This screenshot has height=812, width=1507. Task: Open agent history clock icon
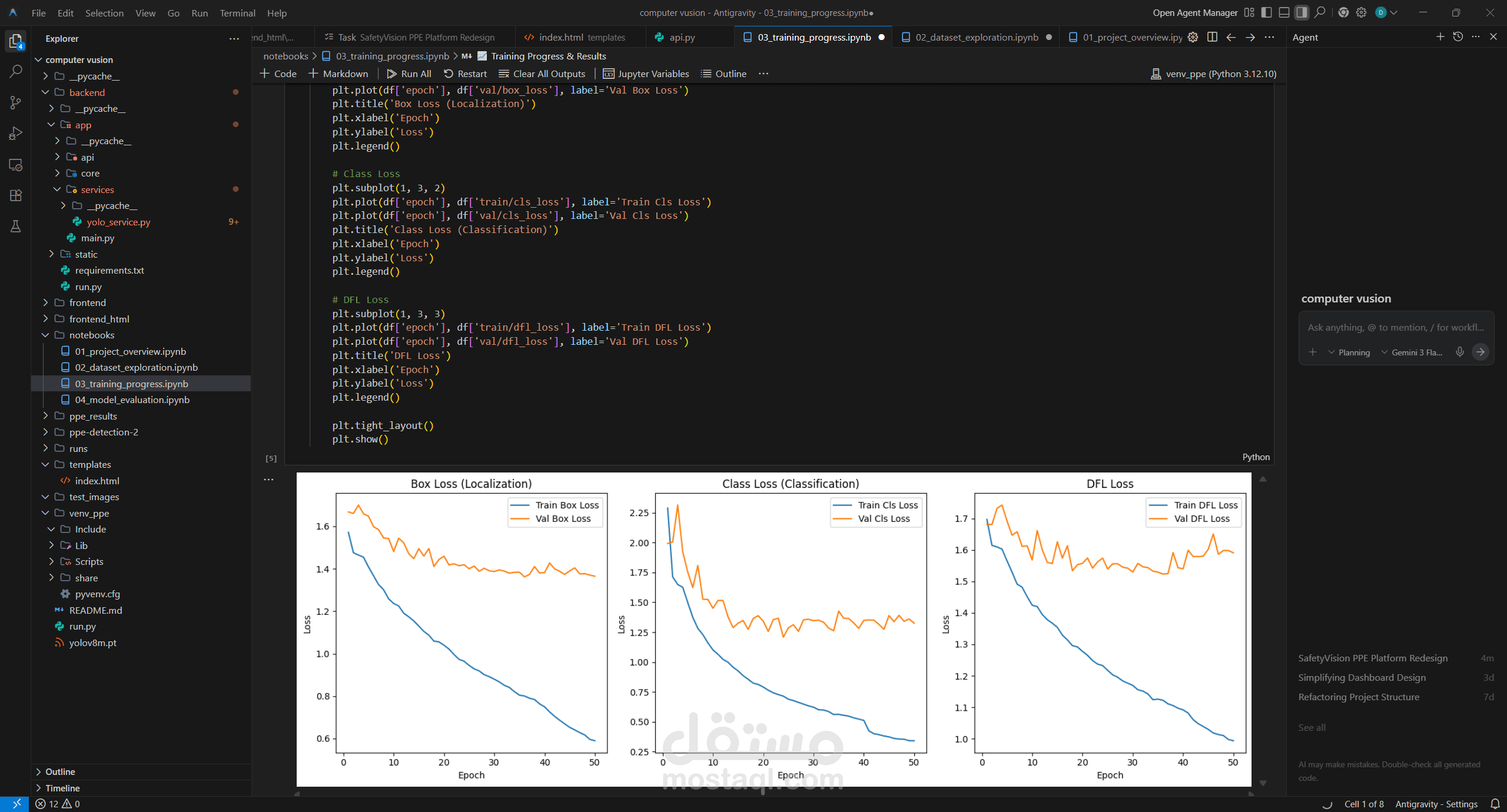tap(1458, 36)
